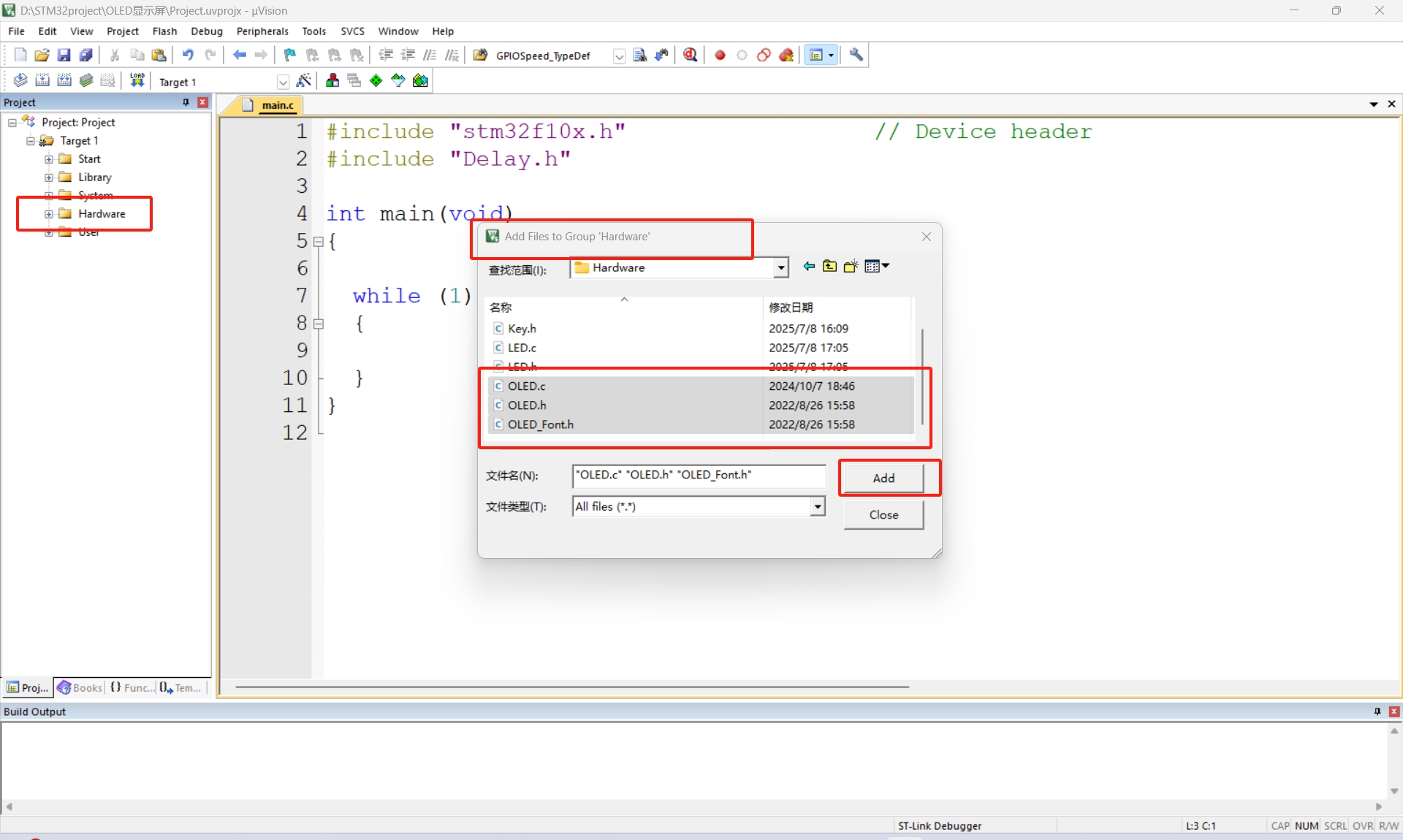Click the Close button in dialog
Viewport: 1403px width, 840px height.
click(x=883, y=515)
